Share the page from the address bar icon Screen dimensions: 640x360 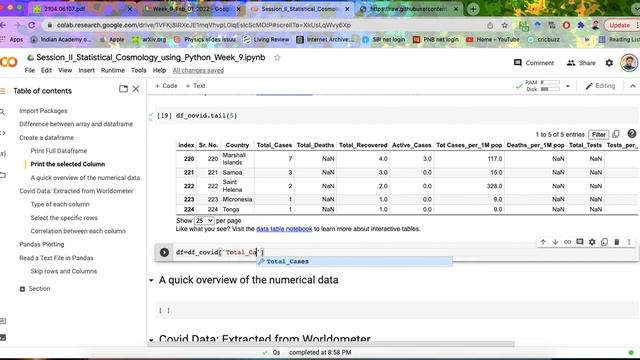pos(490,25)
